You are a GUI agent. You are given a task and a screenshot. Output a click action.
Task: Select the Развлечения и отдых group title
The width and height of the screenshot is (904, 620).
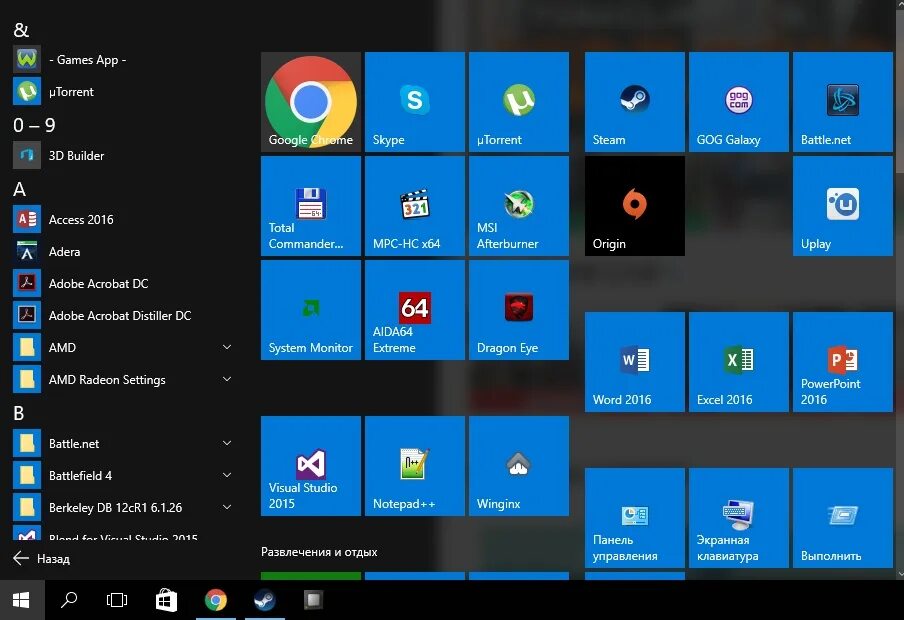319,552
